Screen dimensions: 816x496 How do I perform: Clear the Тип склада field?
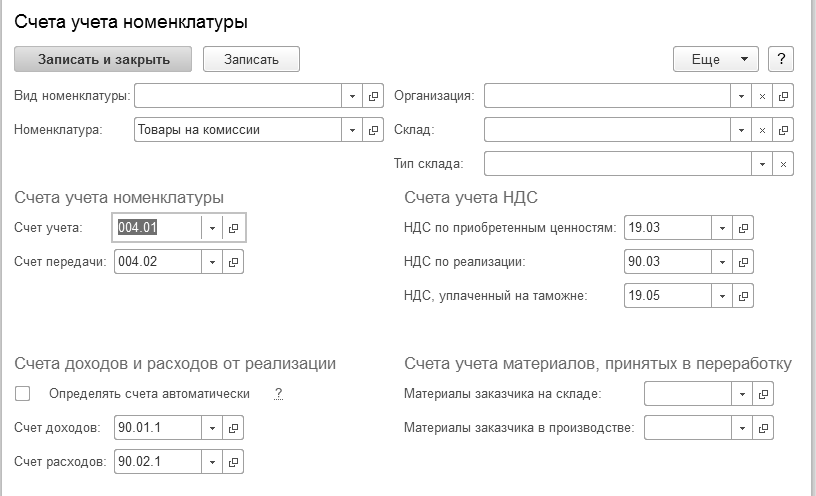coord(784,164)
